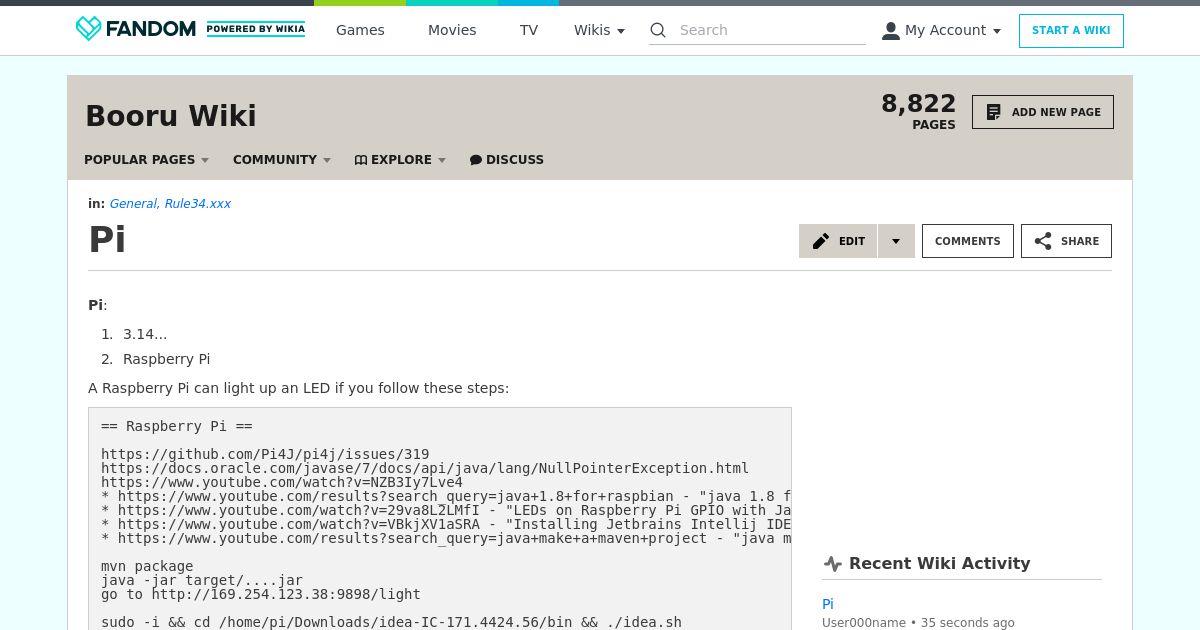This screenshot has width=1200, height=630.
Task: Click the Start a Wiki button
Action: pos(1071,31)
